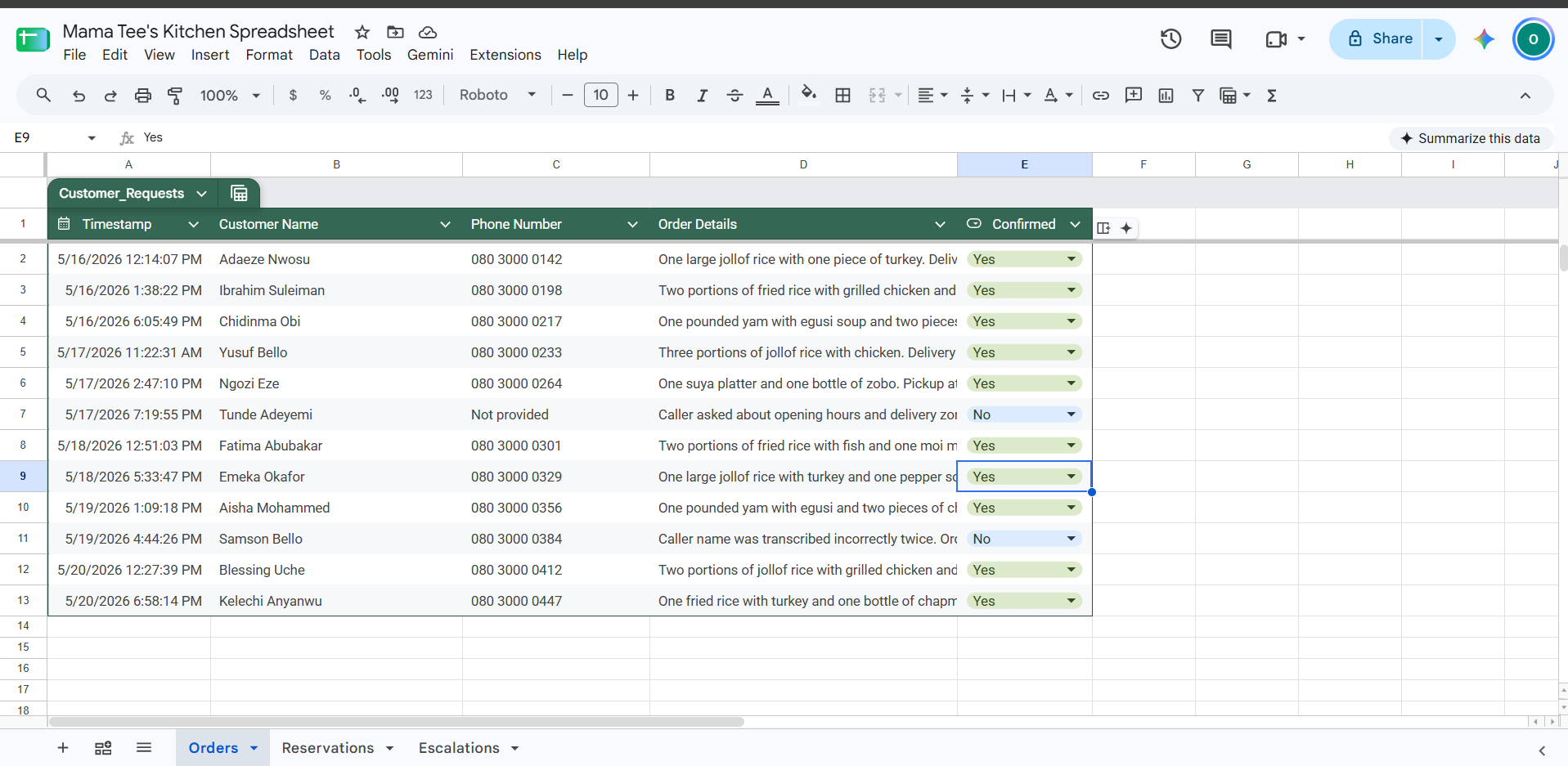Open the Gemini sparkle panel

coord(1484,38)
